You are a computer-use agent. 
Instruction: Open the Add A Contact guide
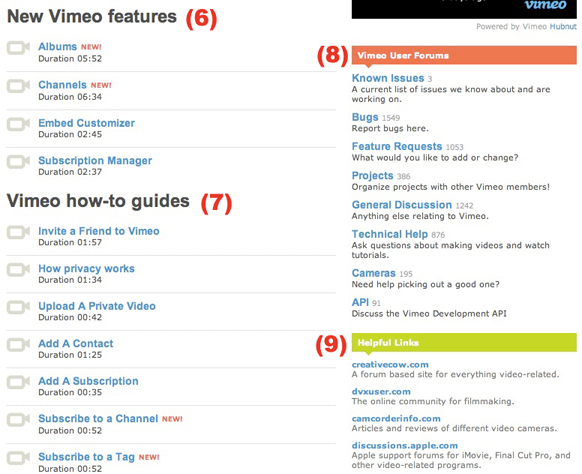(76, 343)
